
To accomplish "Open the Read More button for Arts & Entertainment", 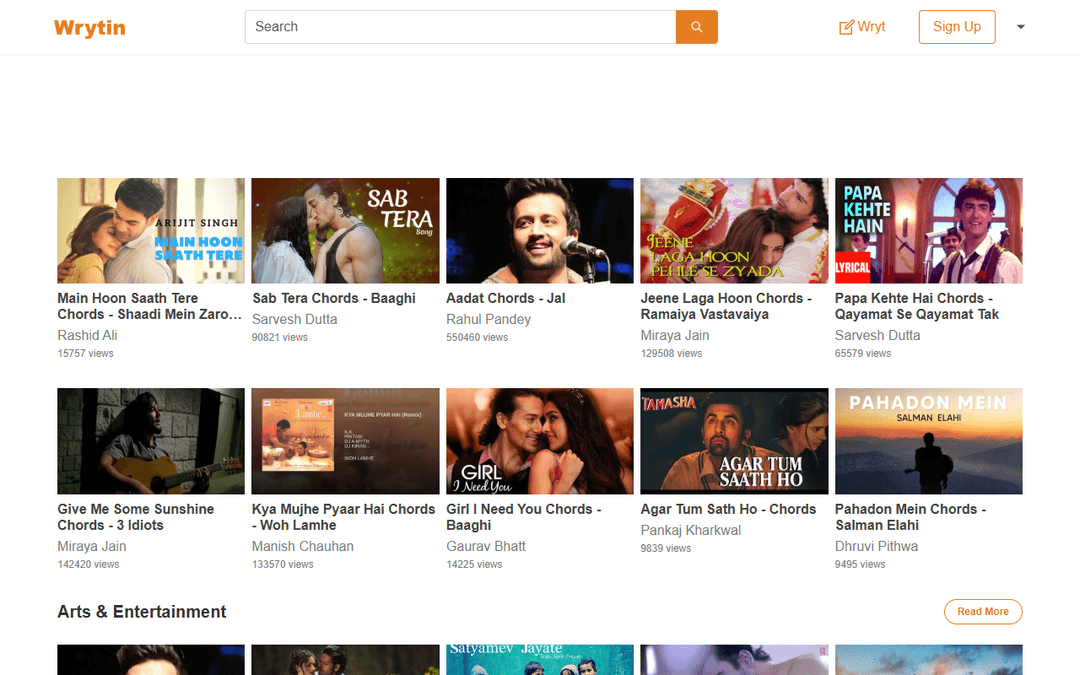I will click(x=983, y=612).
